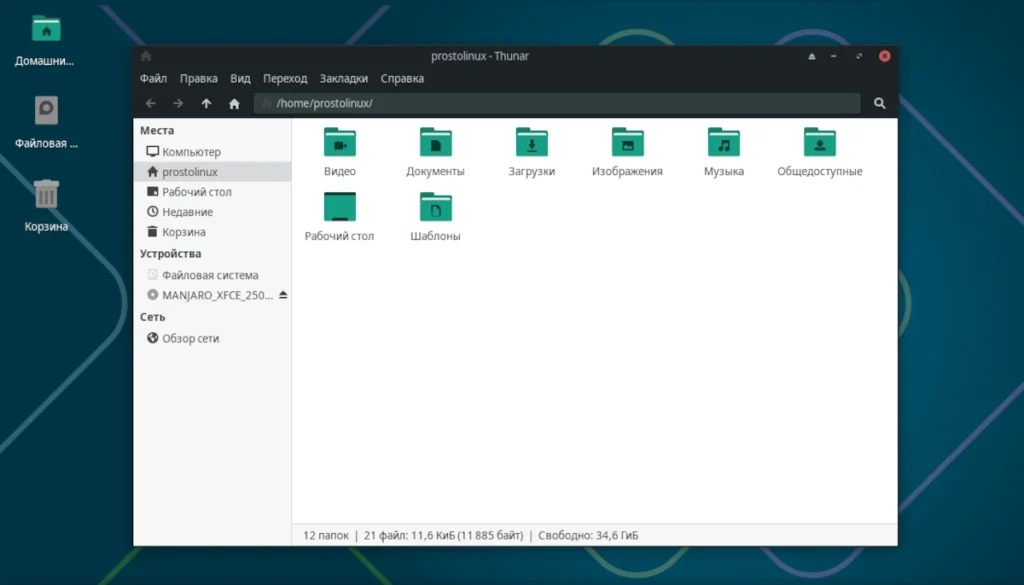Image resolution: width=1024 pixels, height=585 pixels.
Task: Open search with the magnifier icon
Action: pos(880,103)
